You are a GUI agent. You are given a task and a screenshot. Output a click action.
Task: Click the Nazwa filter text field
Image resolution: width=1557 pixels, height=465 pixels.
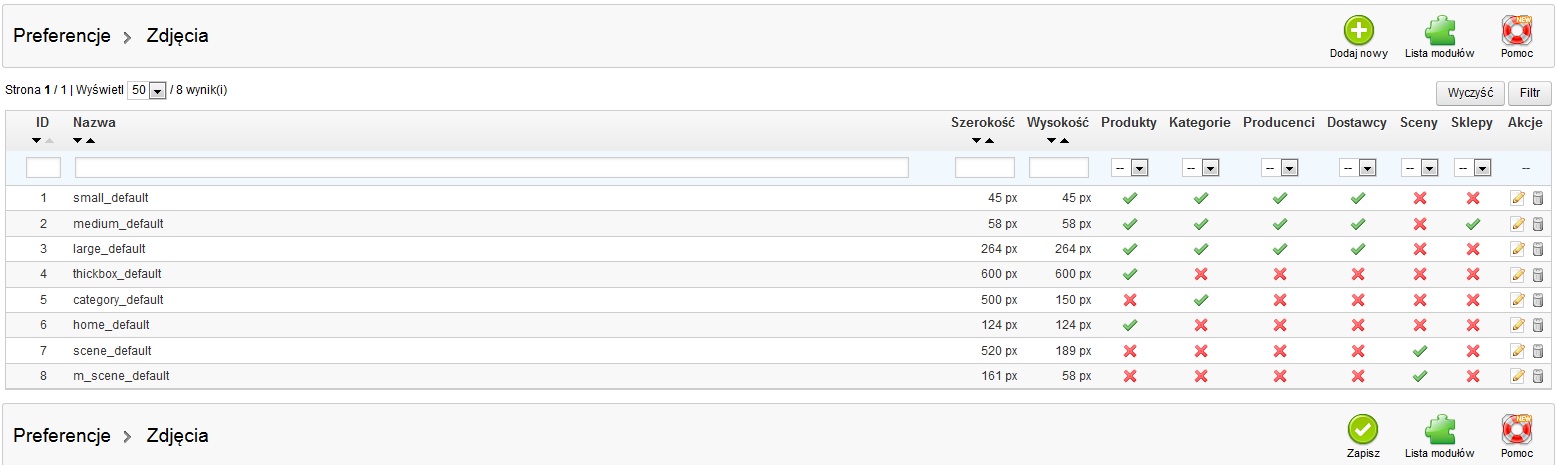[x=491, y=168]
